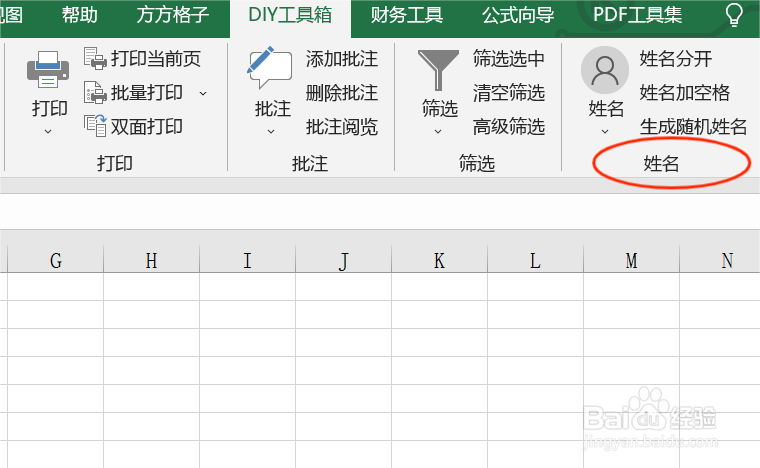The image size is (760, 468).
Task: Select column H header
Action: pyautogui.click(x=151, y=261)
